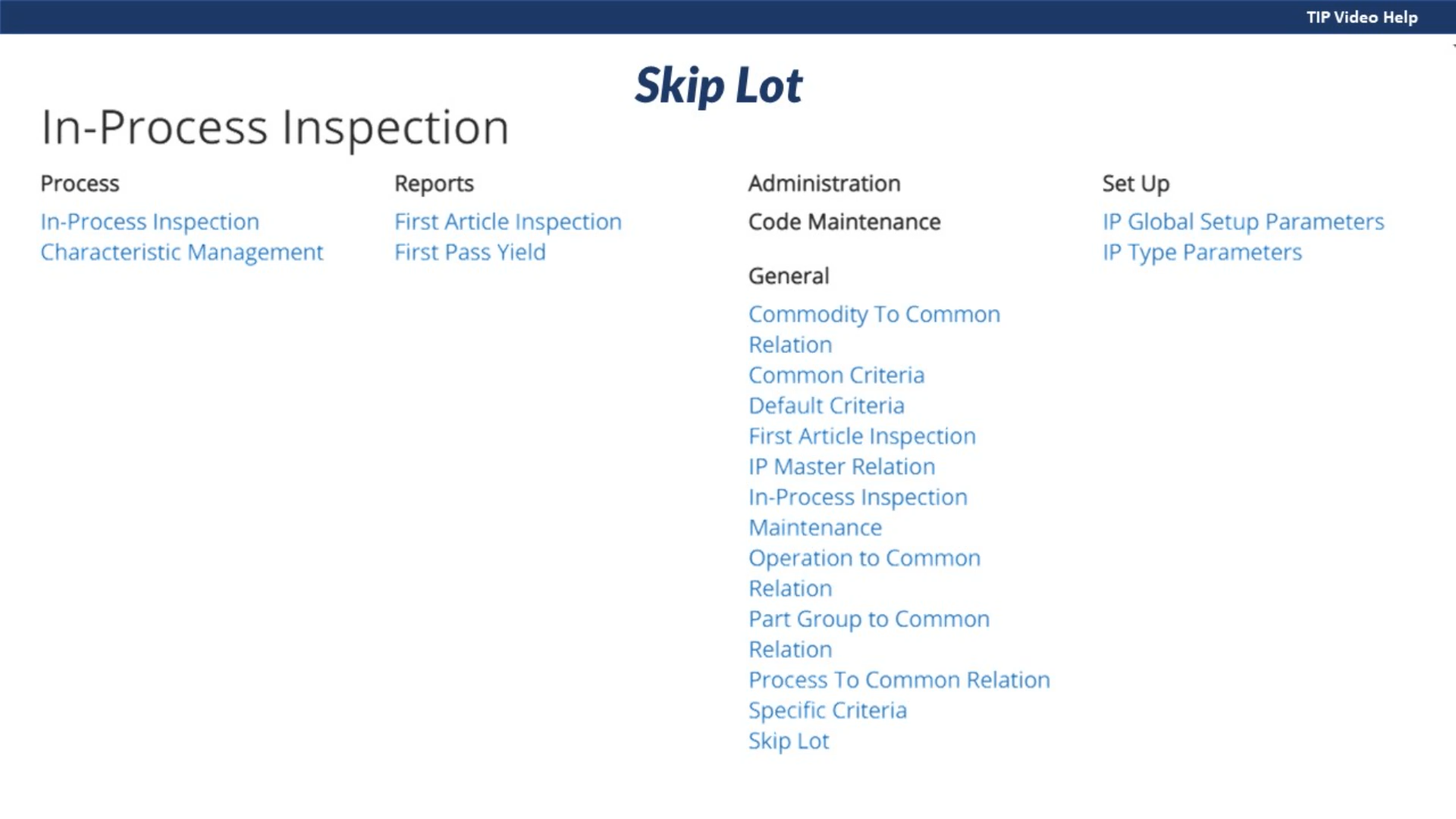Viewport: 1456px width, 819px height.
Task: Select Operation to Common Relation
Action: point(864,558)
